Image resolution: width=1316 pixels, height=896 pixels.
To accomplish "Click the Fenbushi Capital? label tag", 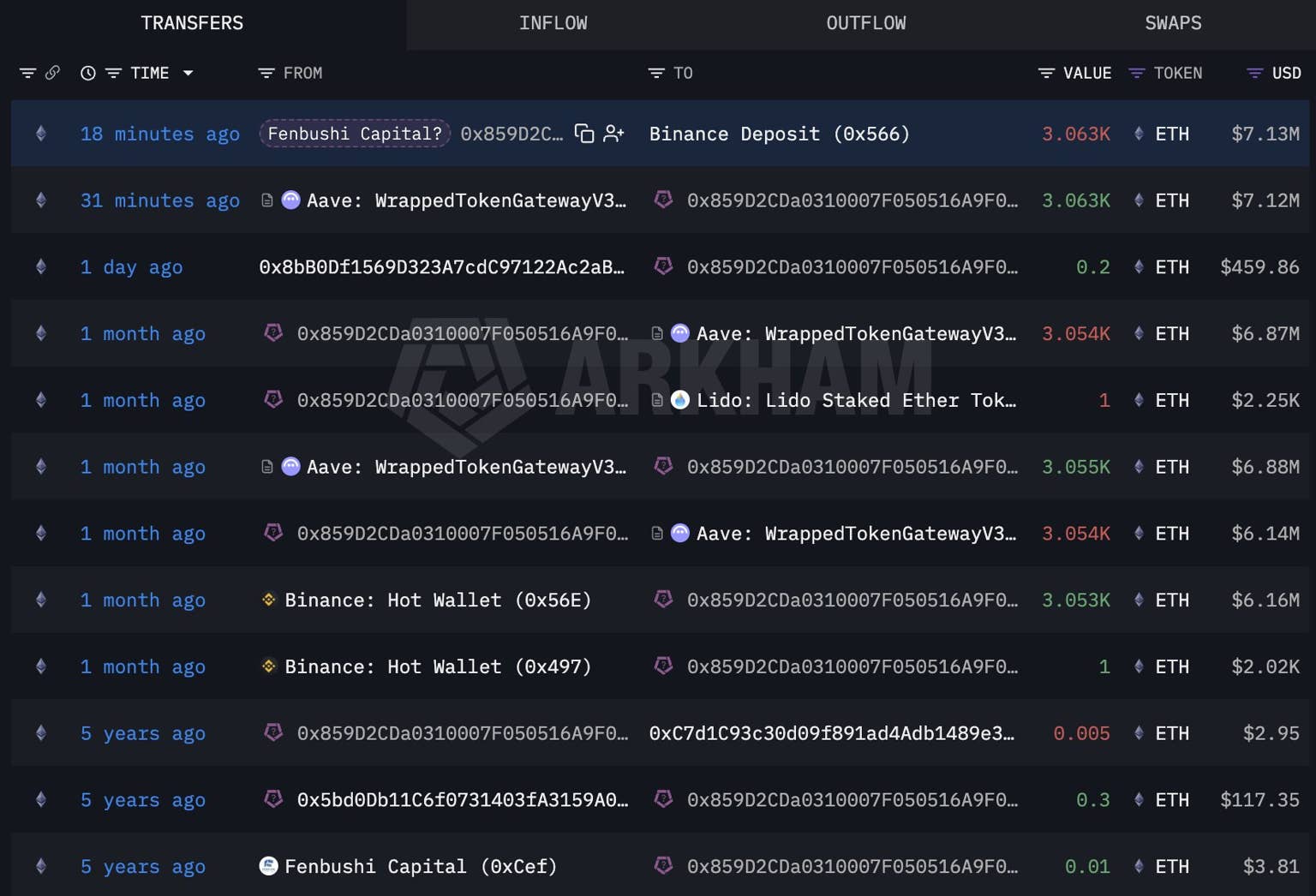I will coord(355,134).
